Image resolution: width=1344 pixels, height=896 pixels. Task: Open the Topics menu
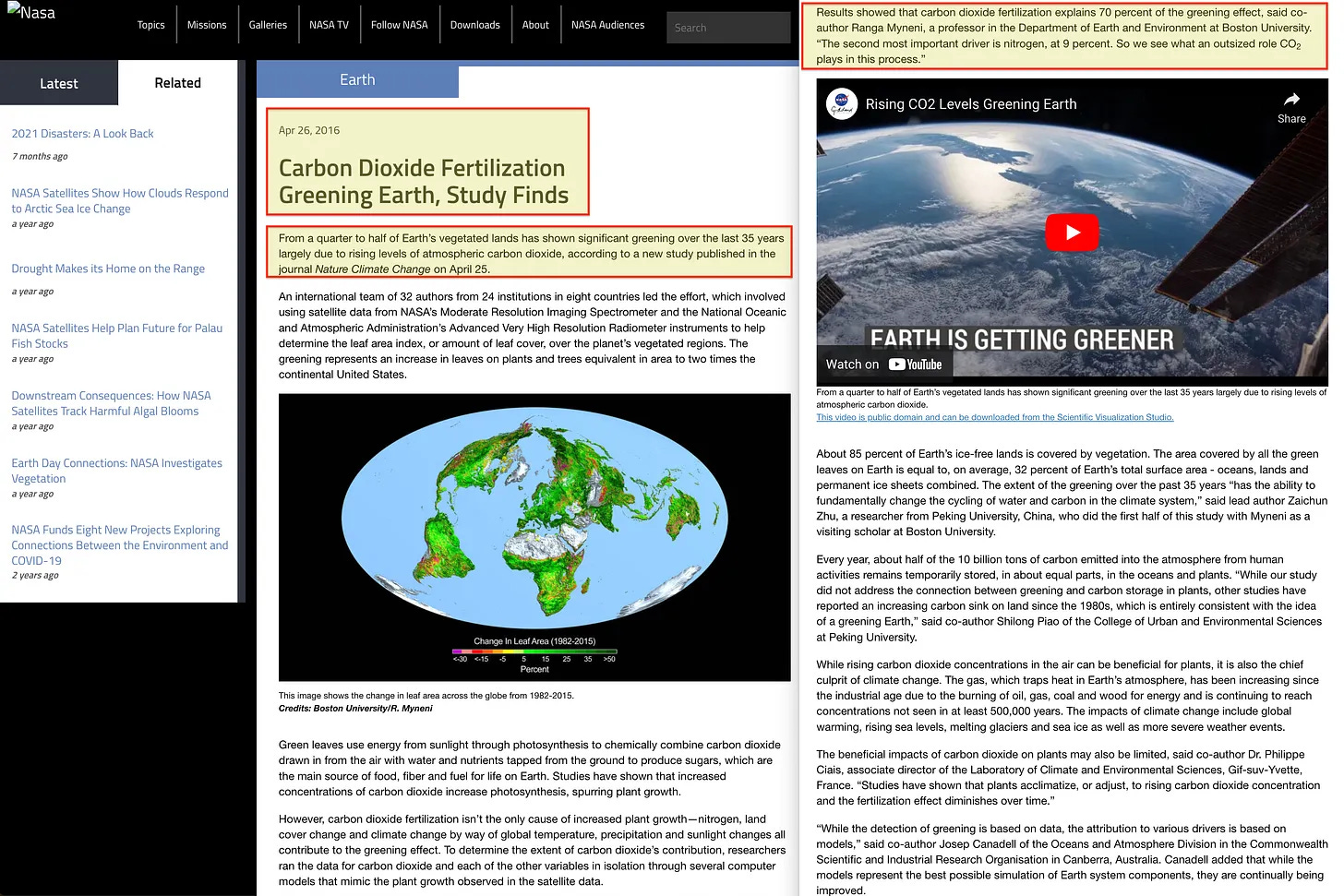(150, 25)
